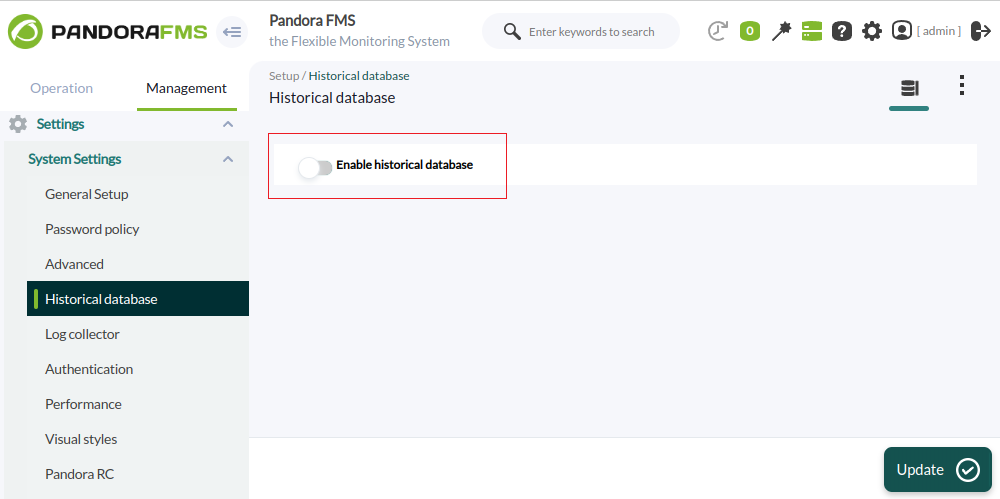This screenshot has height=499, width=1000.
Task: Collapse the System Settings chevron
Action: [228, 159]
